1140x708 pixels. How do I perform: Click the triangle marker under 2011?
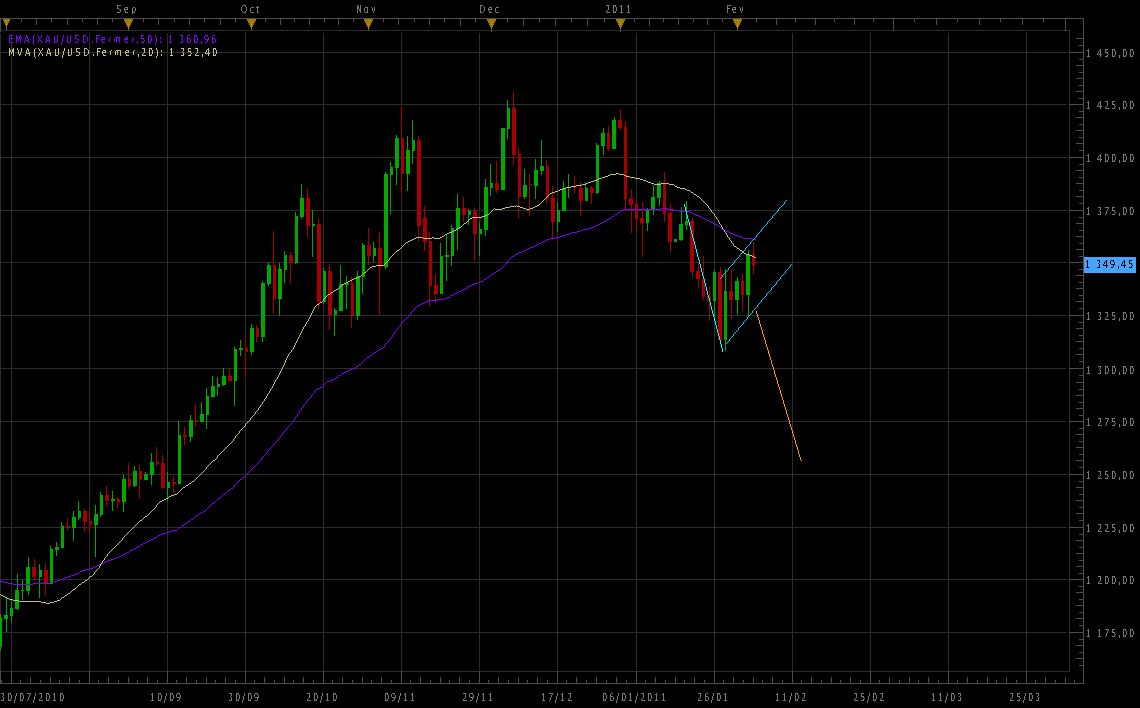[x=620, y=25]
